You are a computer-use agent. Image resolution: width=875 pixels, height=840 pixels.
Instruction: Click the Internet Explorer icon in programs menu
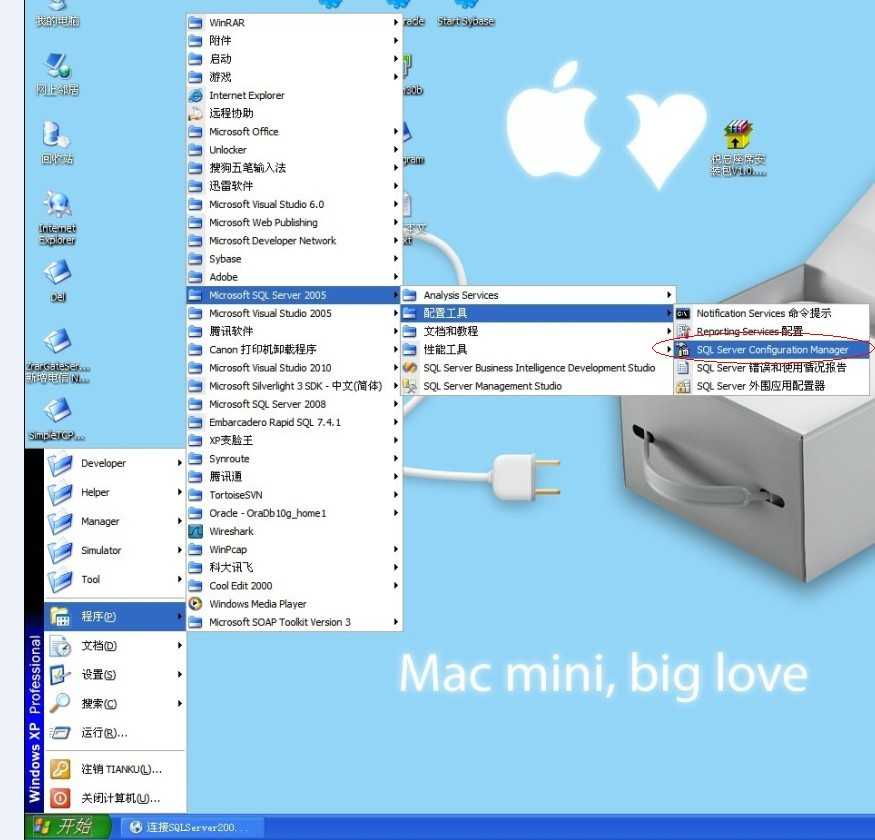195,95
